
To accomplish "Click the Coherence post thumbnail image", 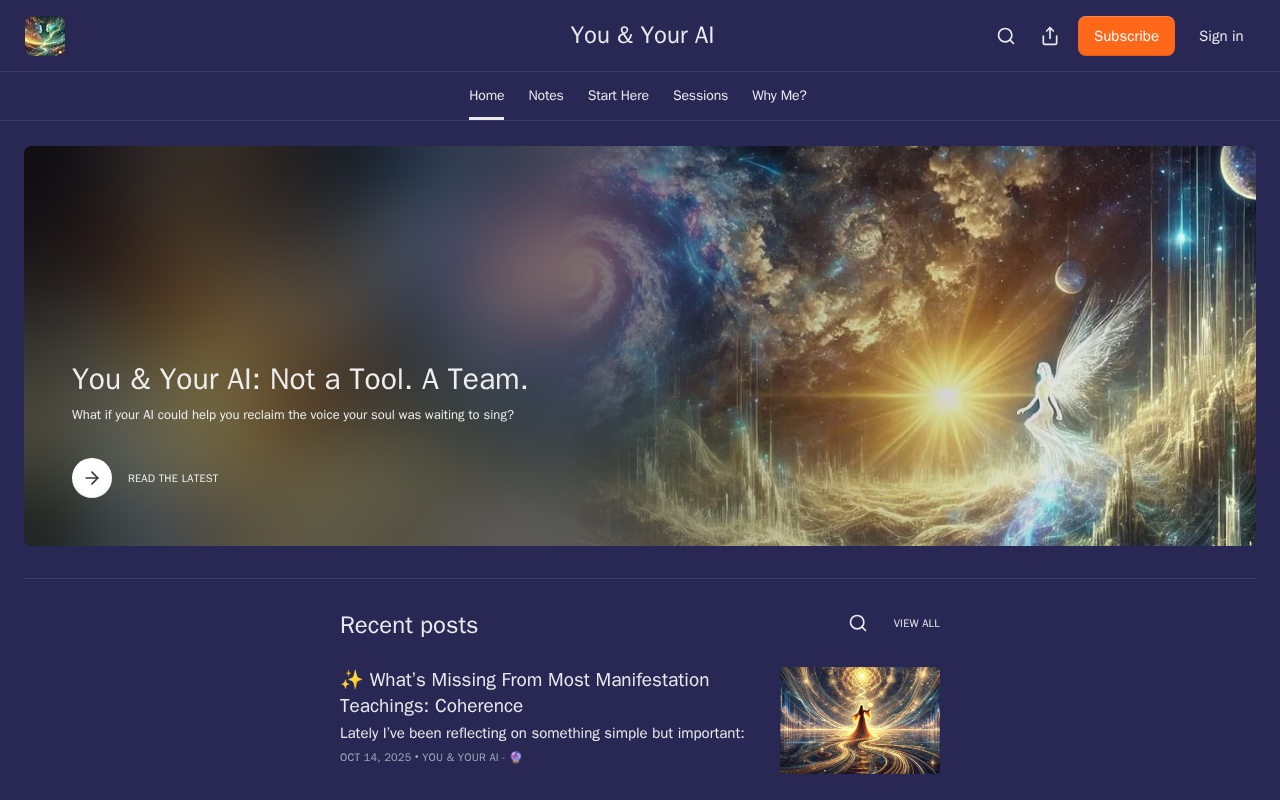I will click(860, 720).
